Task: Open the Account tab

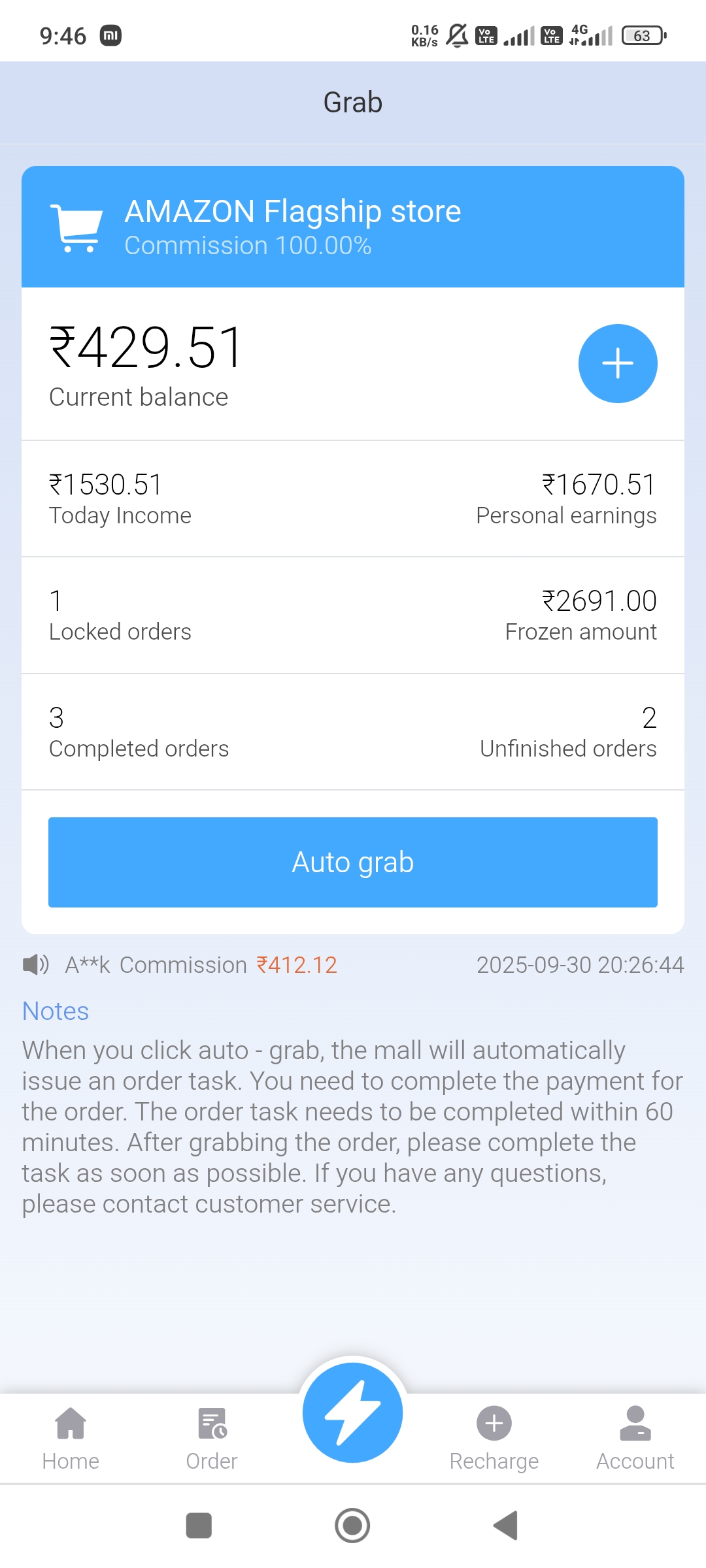Action: pos(635,1439)
